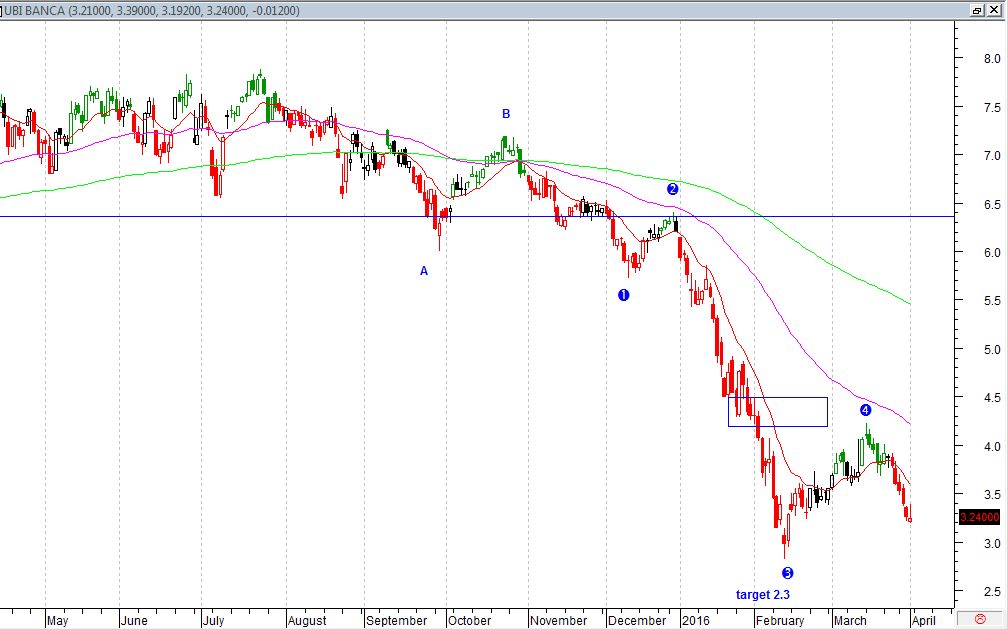Restore down the chart window
Screen dimensions: 1007x629
(x=977, y=10)
